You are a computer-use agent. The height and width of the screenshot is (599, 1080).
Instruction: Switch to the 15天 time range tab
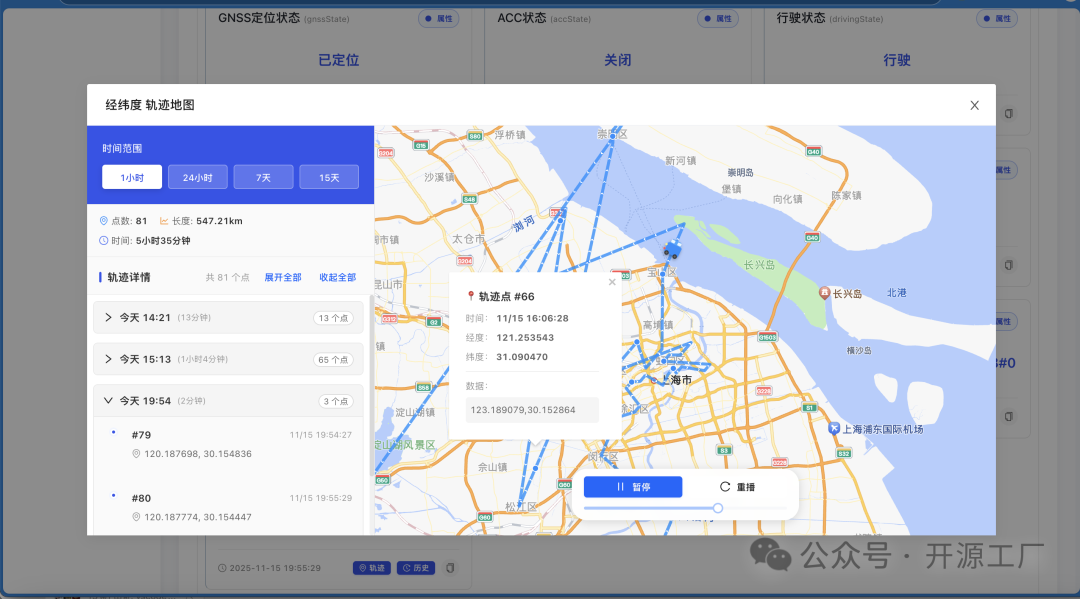329,177
